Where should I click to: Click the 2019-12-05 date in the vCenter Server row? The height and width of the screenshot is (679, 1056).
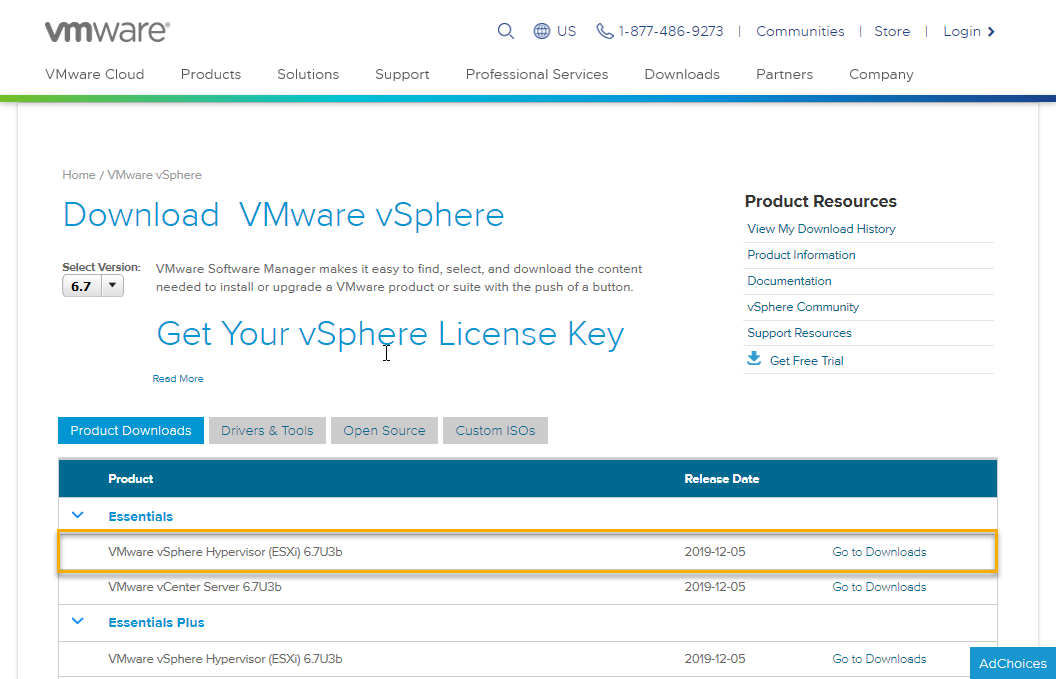(x=715, y=587)
